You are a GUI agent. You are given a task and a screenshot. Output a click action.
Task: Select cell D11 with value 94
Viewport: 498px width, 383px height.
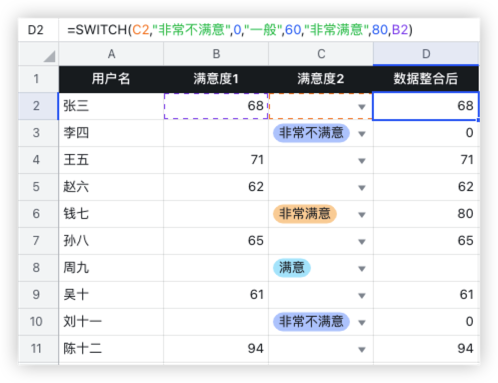coord(426,349)
